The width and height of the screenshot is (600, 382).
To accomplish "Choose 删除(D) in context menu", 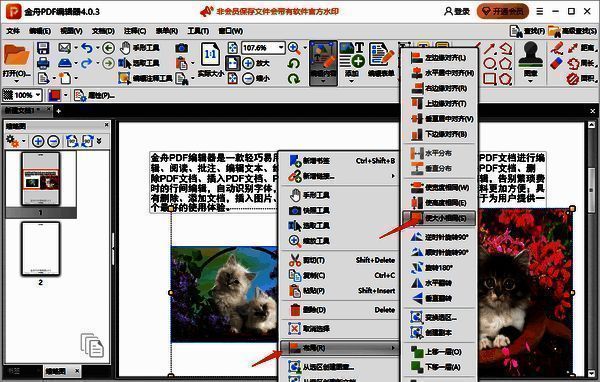I will pos(340,310).
